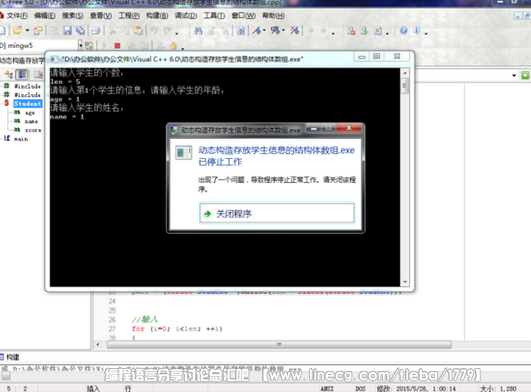Image resolution: width=531 pixels, height=392 pixels.
Task: Toggle the highlighted symbol panel view button
Action: (22, 74)
